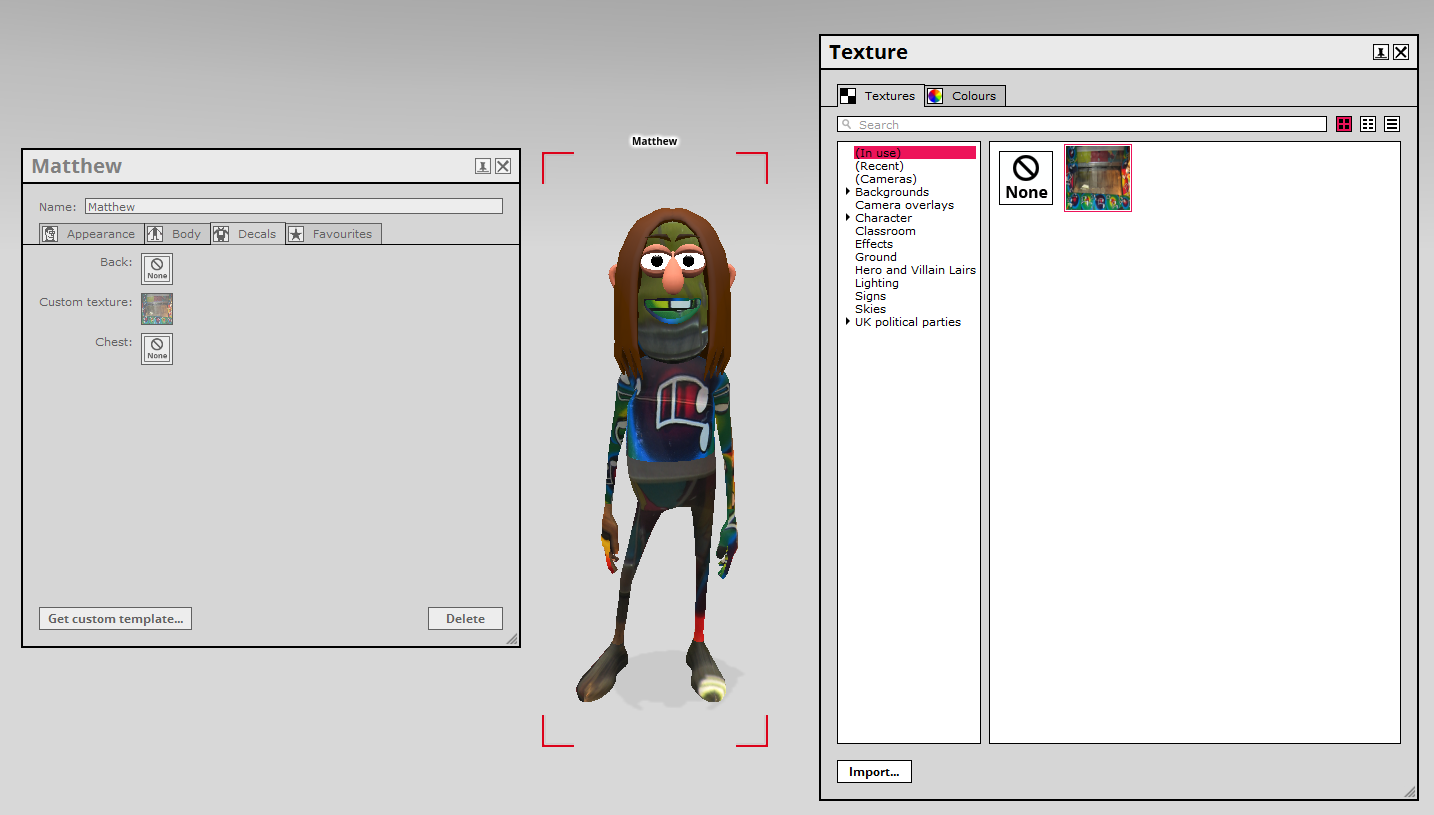Switch to the details thumbnail view
1434x815 pixels.
tap(1367, 124)
